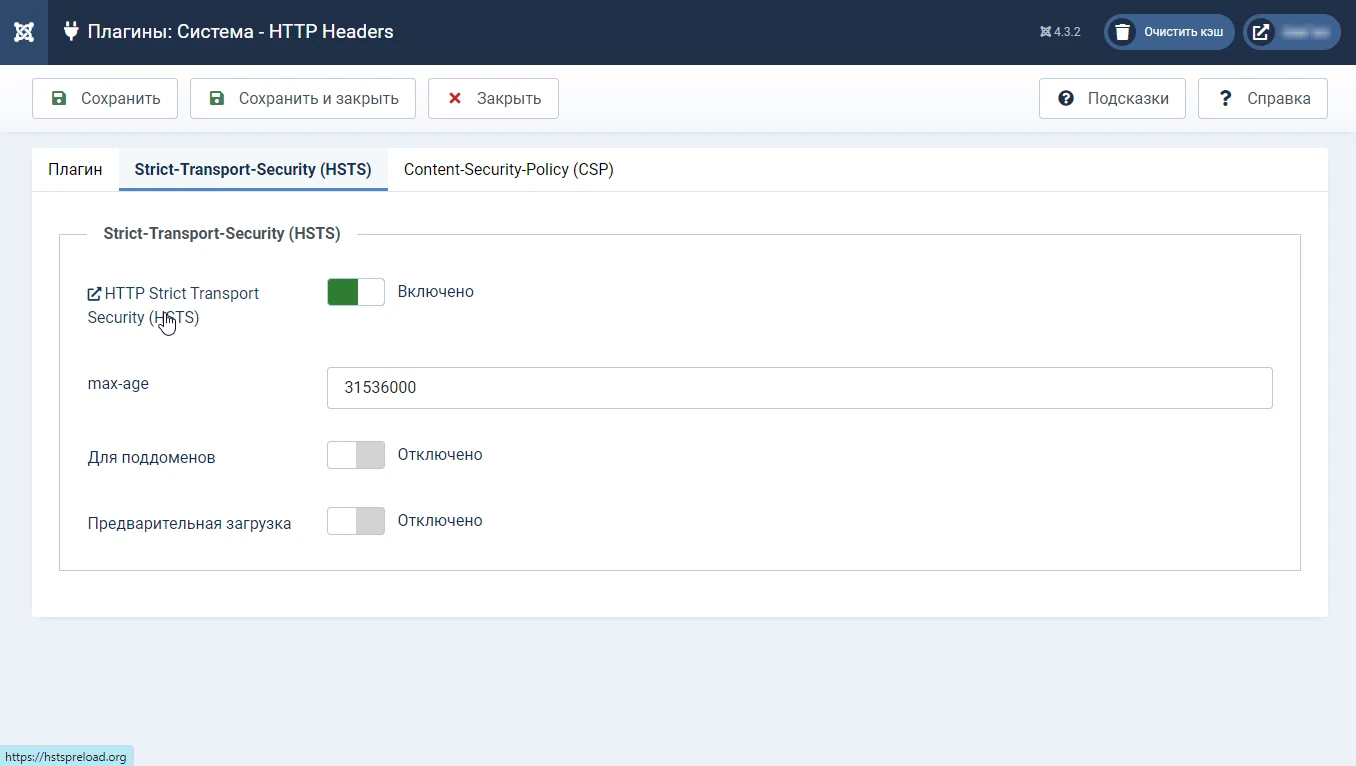Click the Включено label
This screenshot has height=766, width=1356.
[x=436, y=292]
